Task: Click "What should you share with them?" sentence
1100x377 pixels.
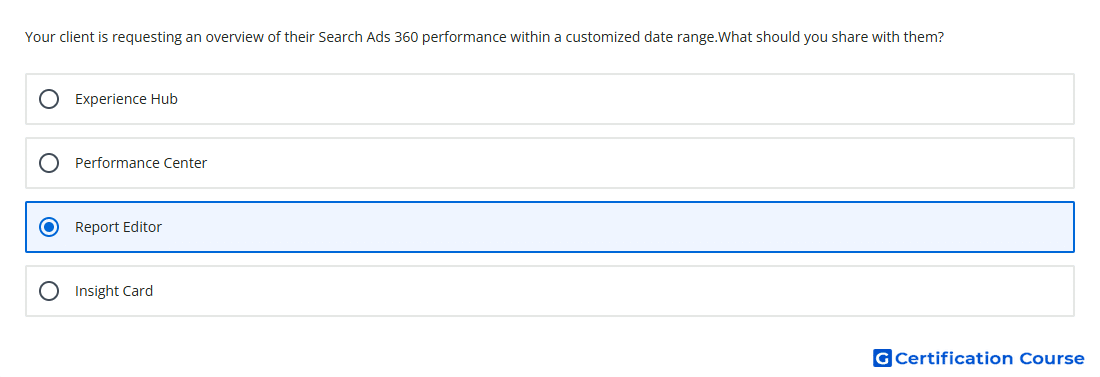Action: click(831, 37)
